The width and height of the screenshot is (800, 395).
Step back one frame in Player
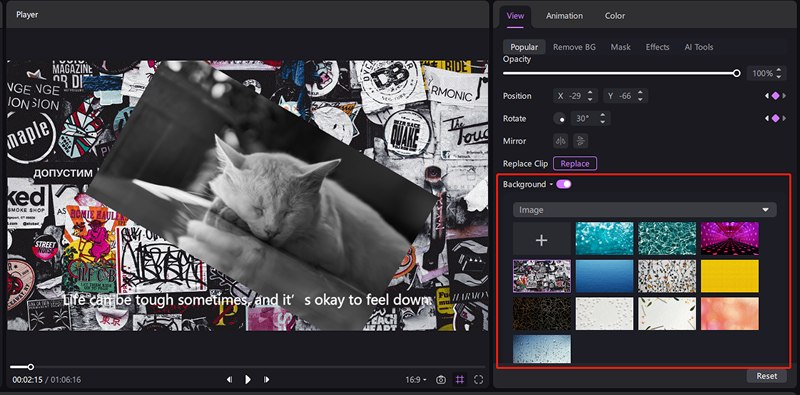[x=229, y=380]
